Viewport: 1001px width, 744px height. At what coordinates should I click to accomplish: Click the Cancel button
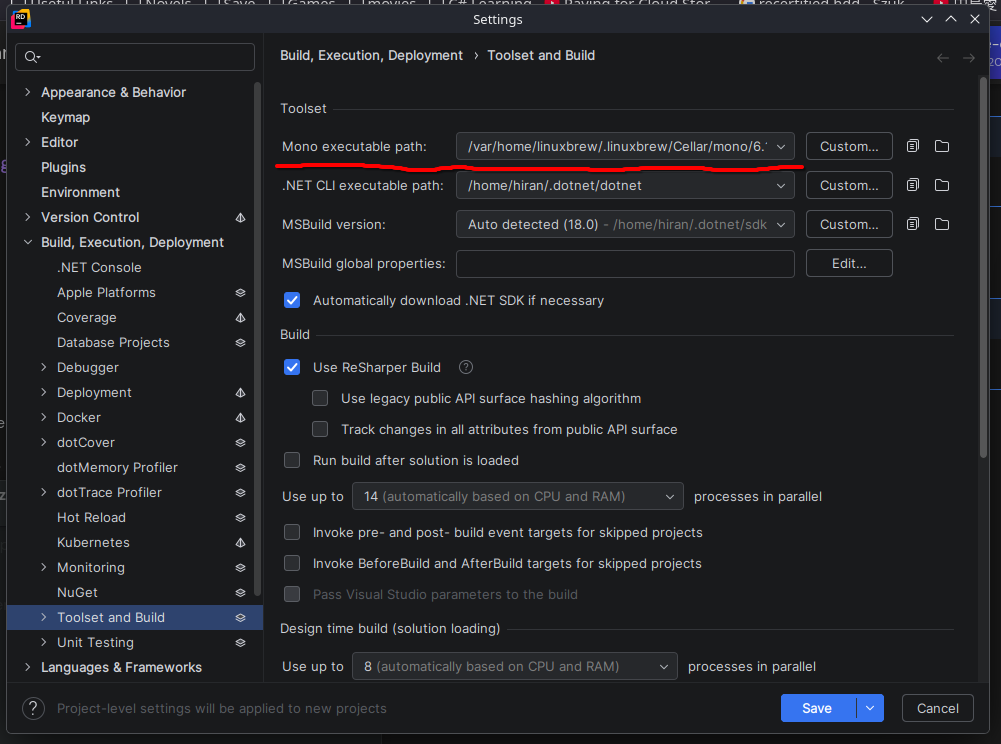(x=937, y=708)
